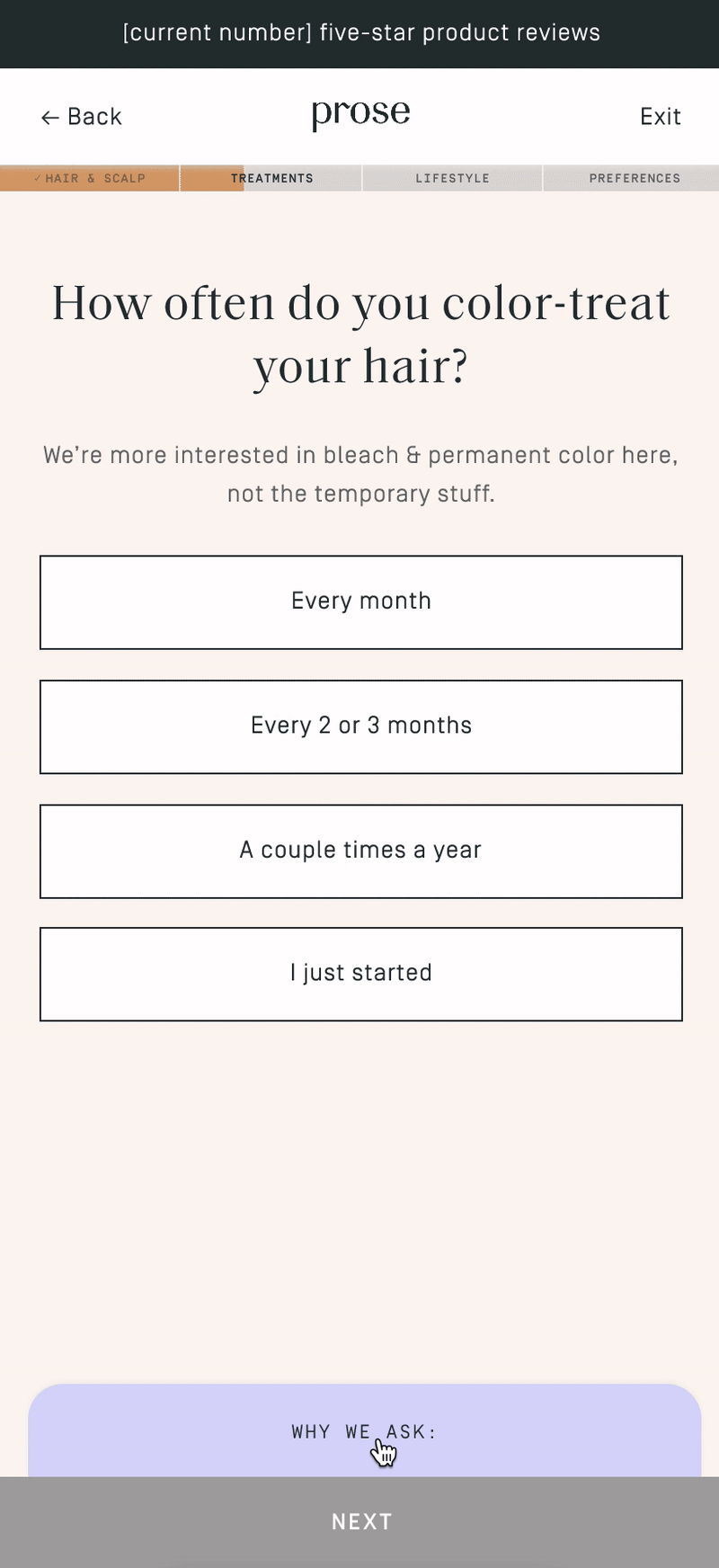
Task: Click the back arrow icon
Action: pos(50,117)
